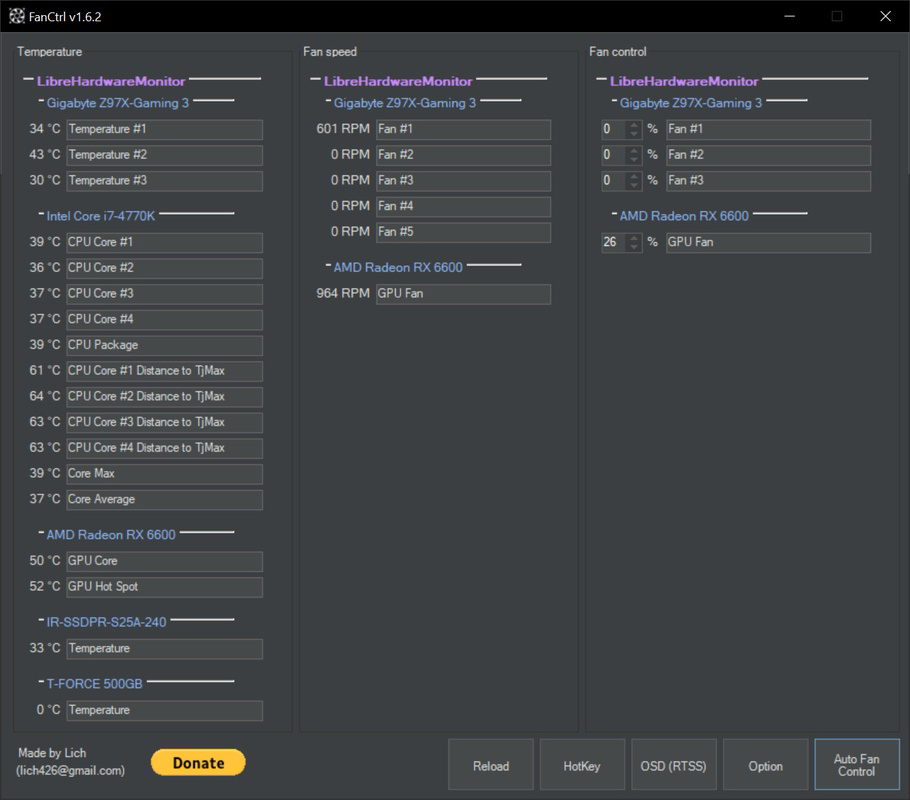Collapse LibreHardwareMonitor group in Fan speed panel

(x=315, y=79)
